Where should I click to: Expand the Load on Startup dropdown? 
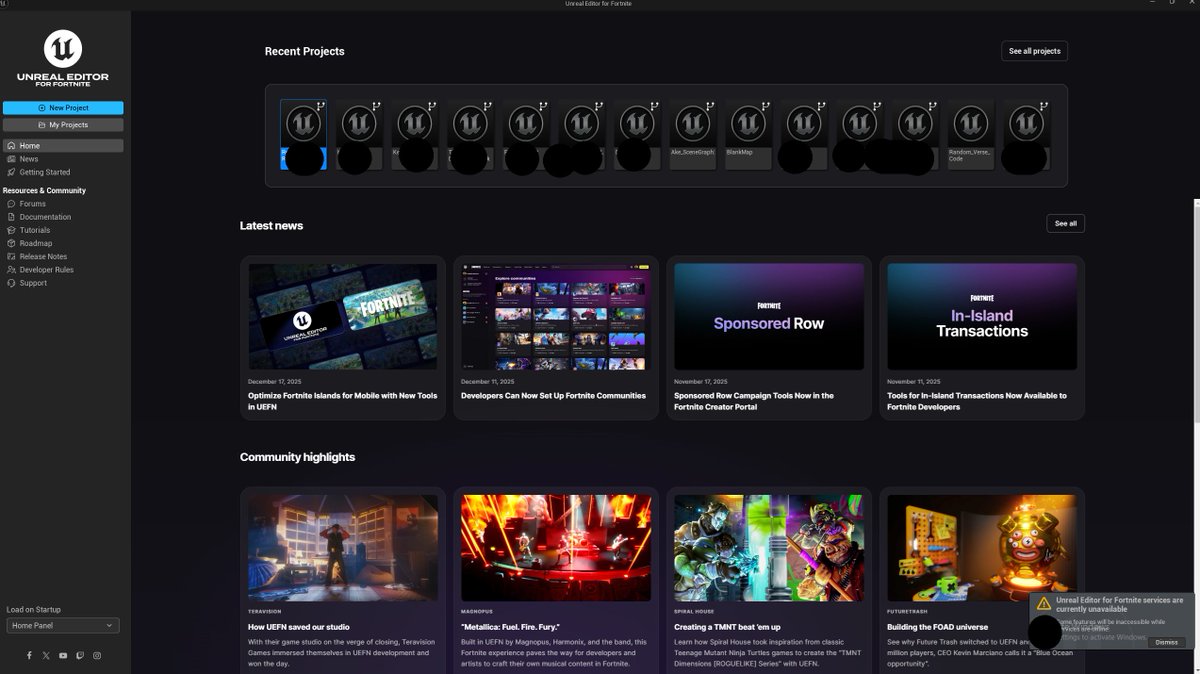click(x=63, y=626)
